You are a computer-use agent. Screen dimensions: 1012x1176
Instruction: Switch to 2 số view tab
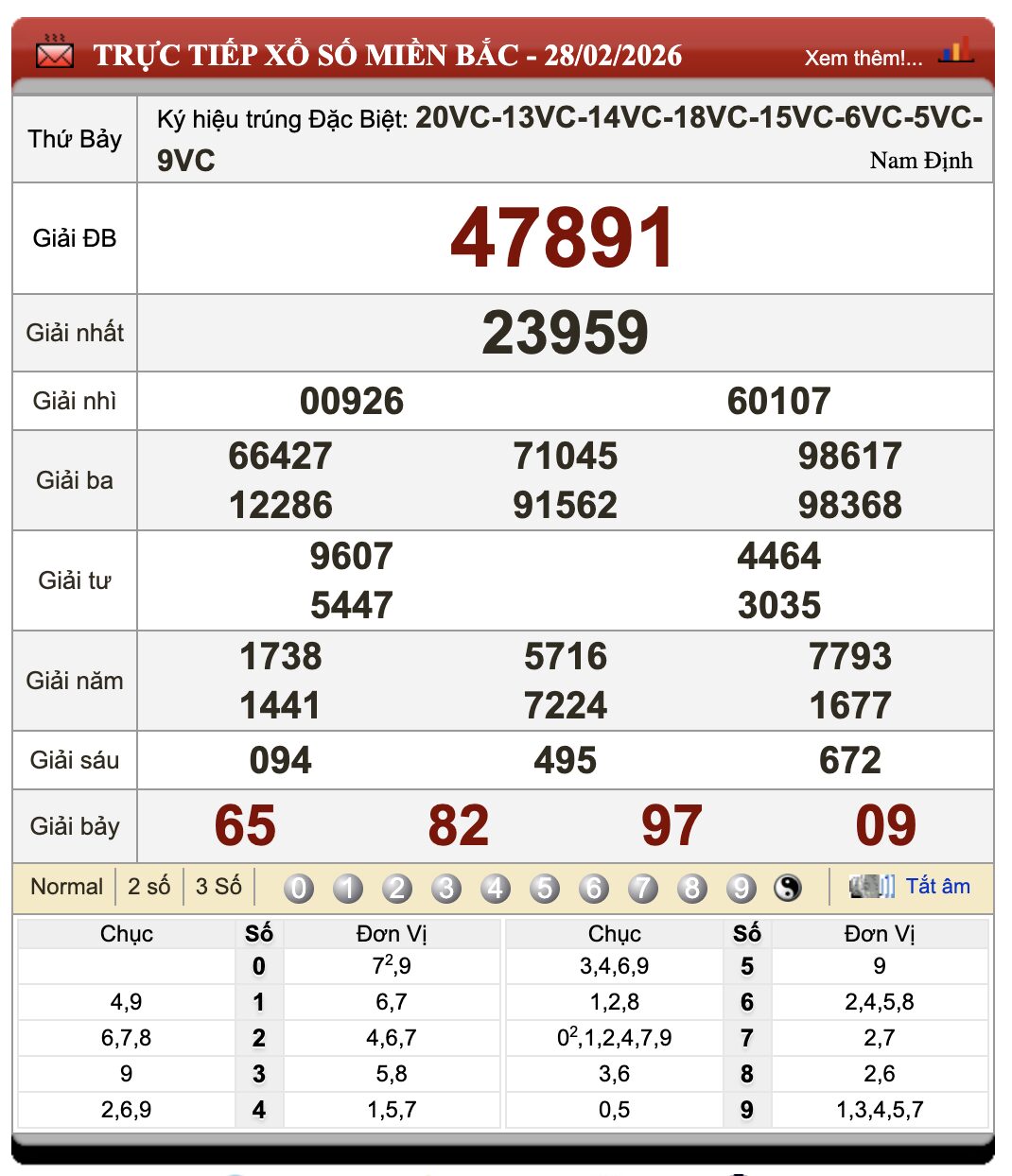[148, 887]
